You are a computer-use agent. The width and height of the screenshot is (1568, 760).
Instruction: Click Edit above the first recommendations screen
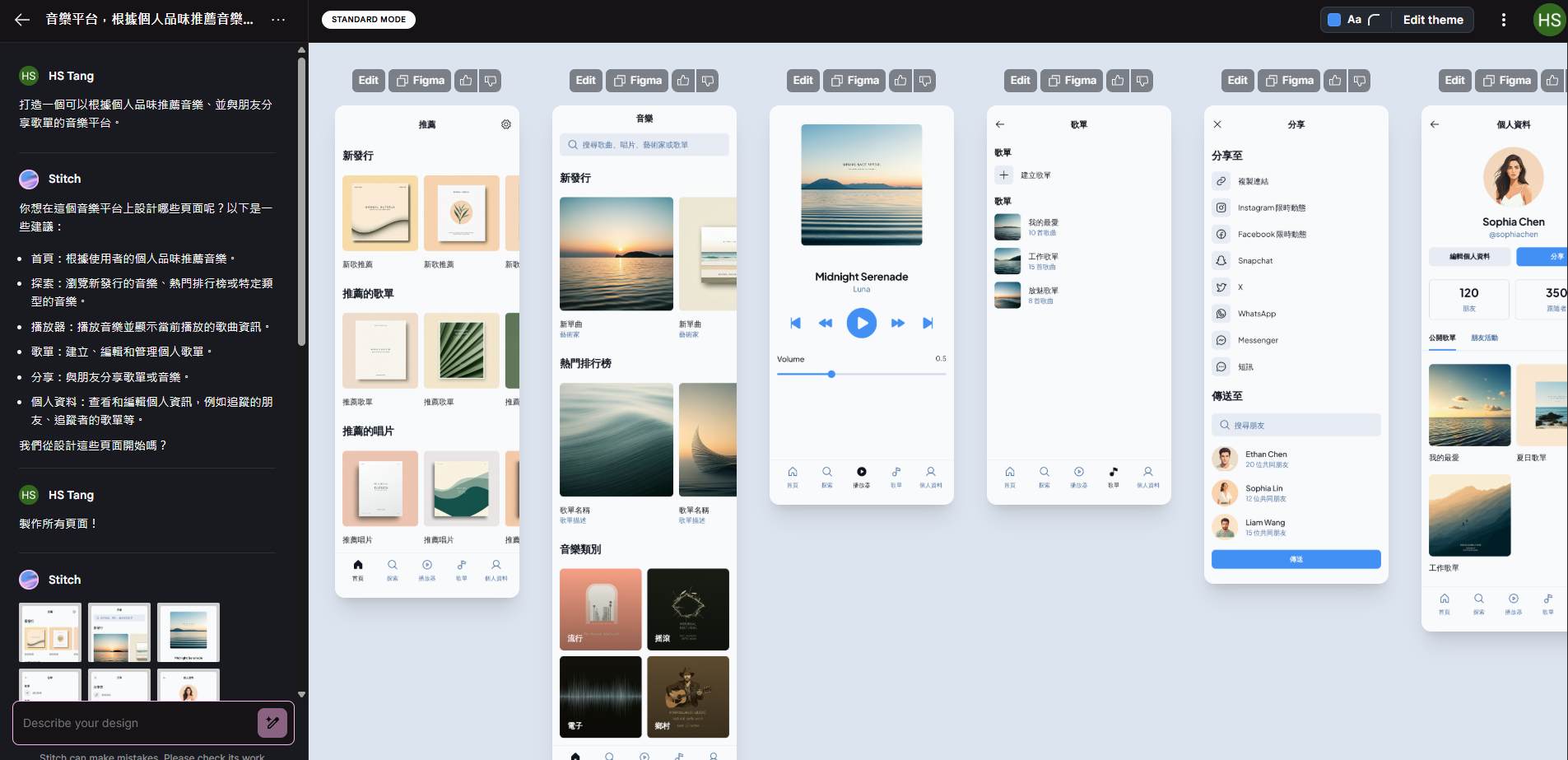click(x=368, y=81)
